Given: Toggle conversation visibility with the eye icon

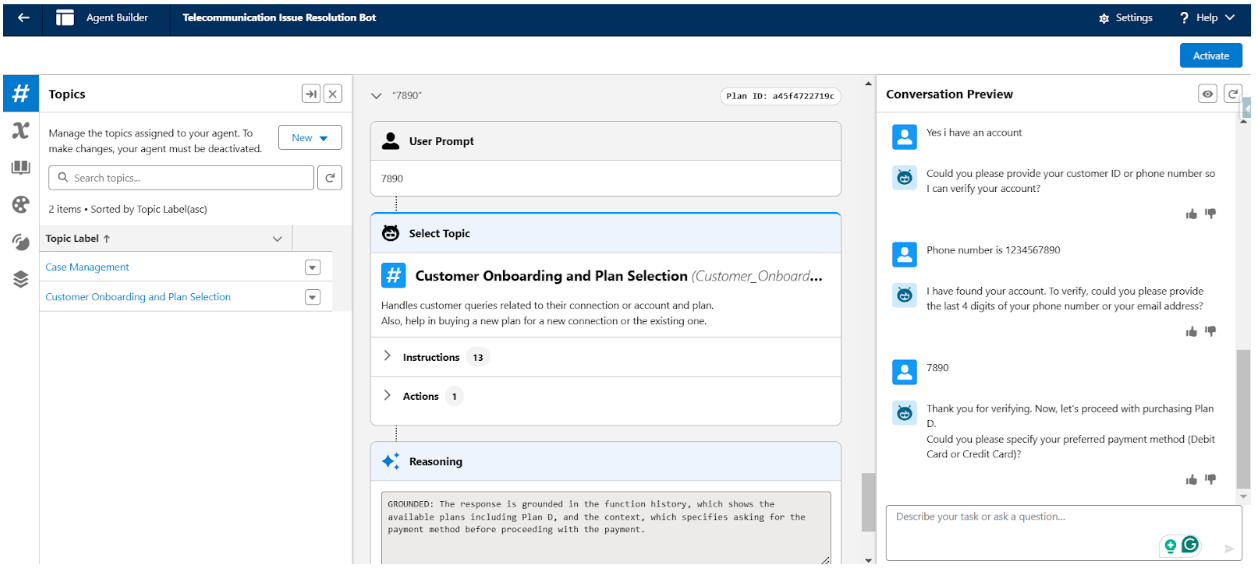Looking at the screenshot, I should click(x=1207, y=93).
